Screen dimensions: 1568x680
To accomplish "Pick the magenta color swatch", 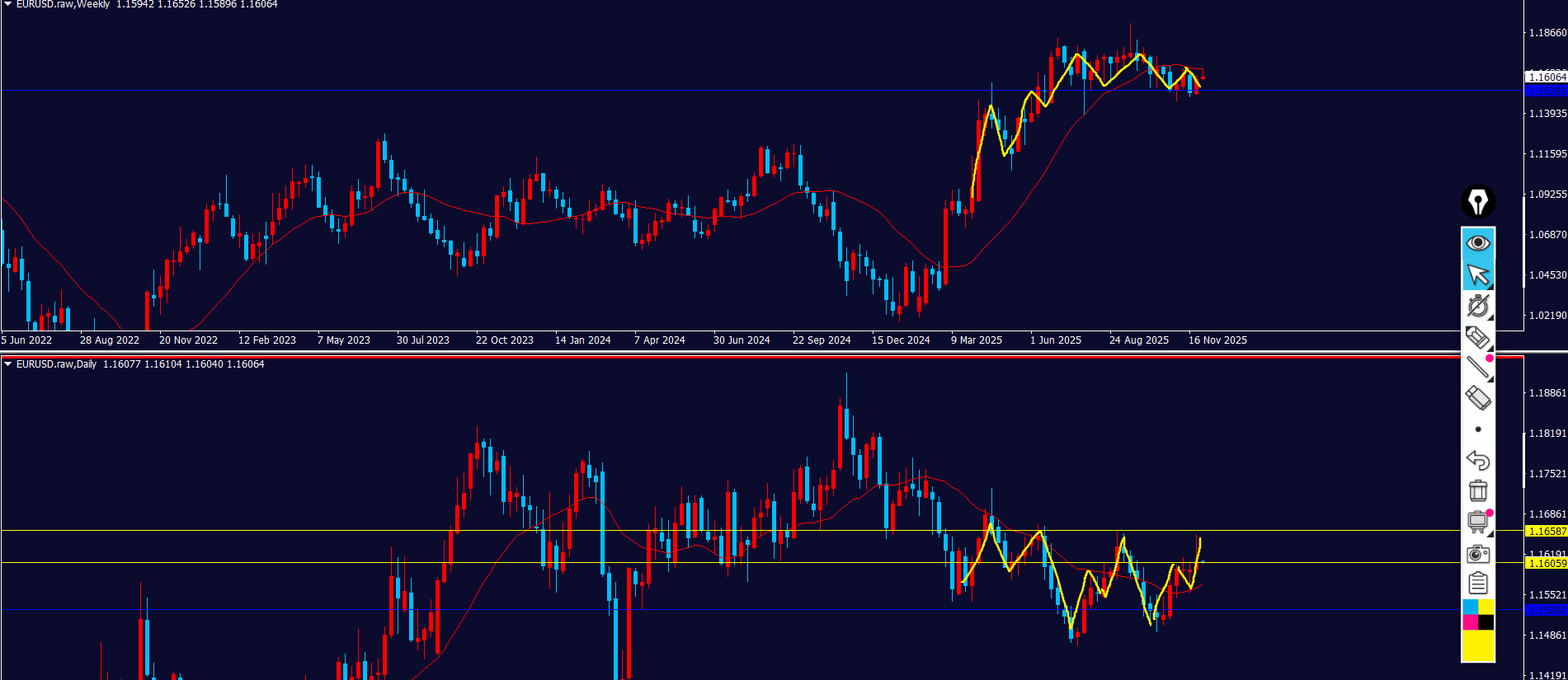I will 1470,622.
